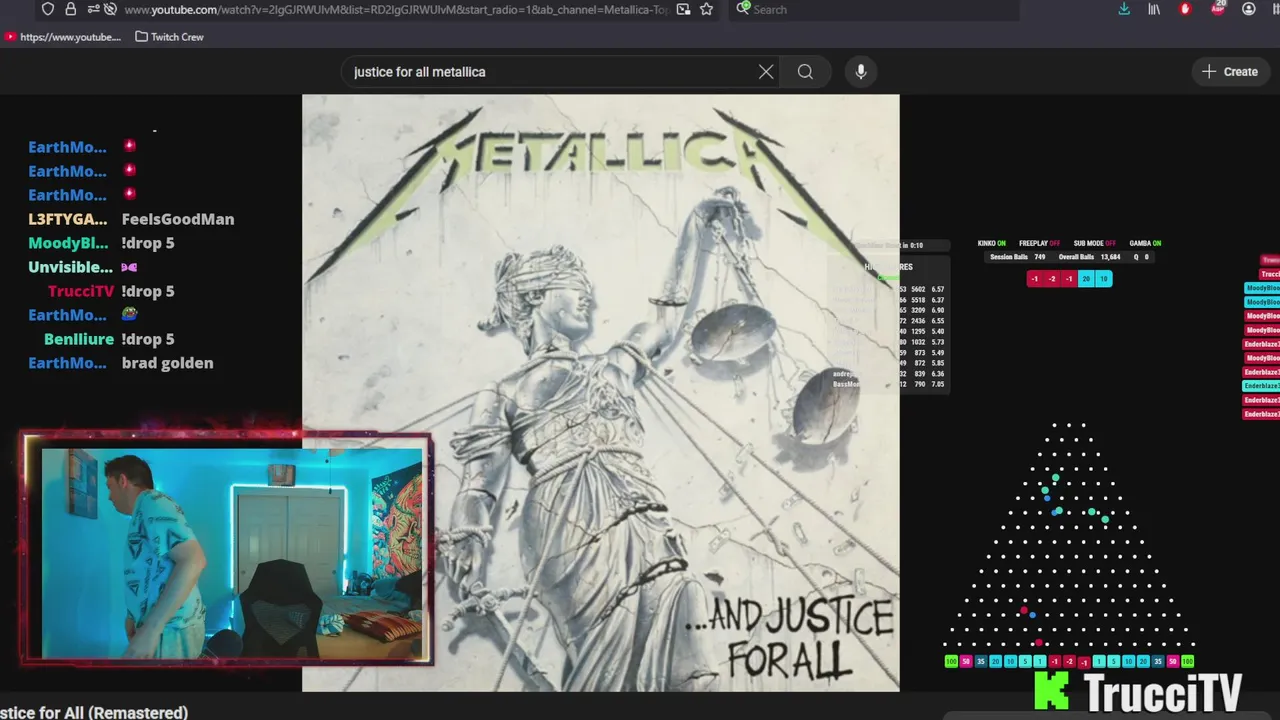This screenshot has height=720, width=1280.
Task: Click the YouTube magnifier search button
Action: [805, 72]
